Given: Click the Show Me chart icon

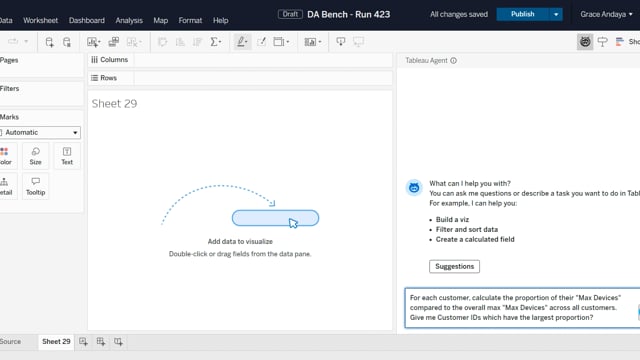Looking at the screenshot, I should click(620, 42).
